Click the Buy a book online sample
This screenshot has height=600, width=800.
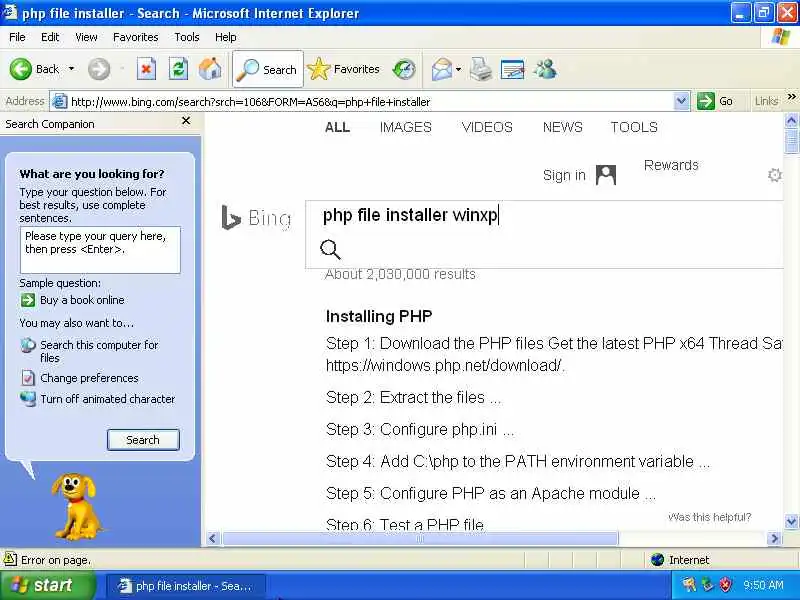pos(82,300)
